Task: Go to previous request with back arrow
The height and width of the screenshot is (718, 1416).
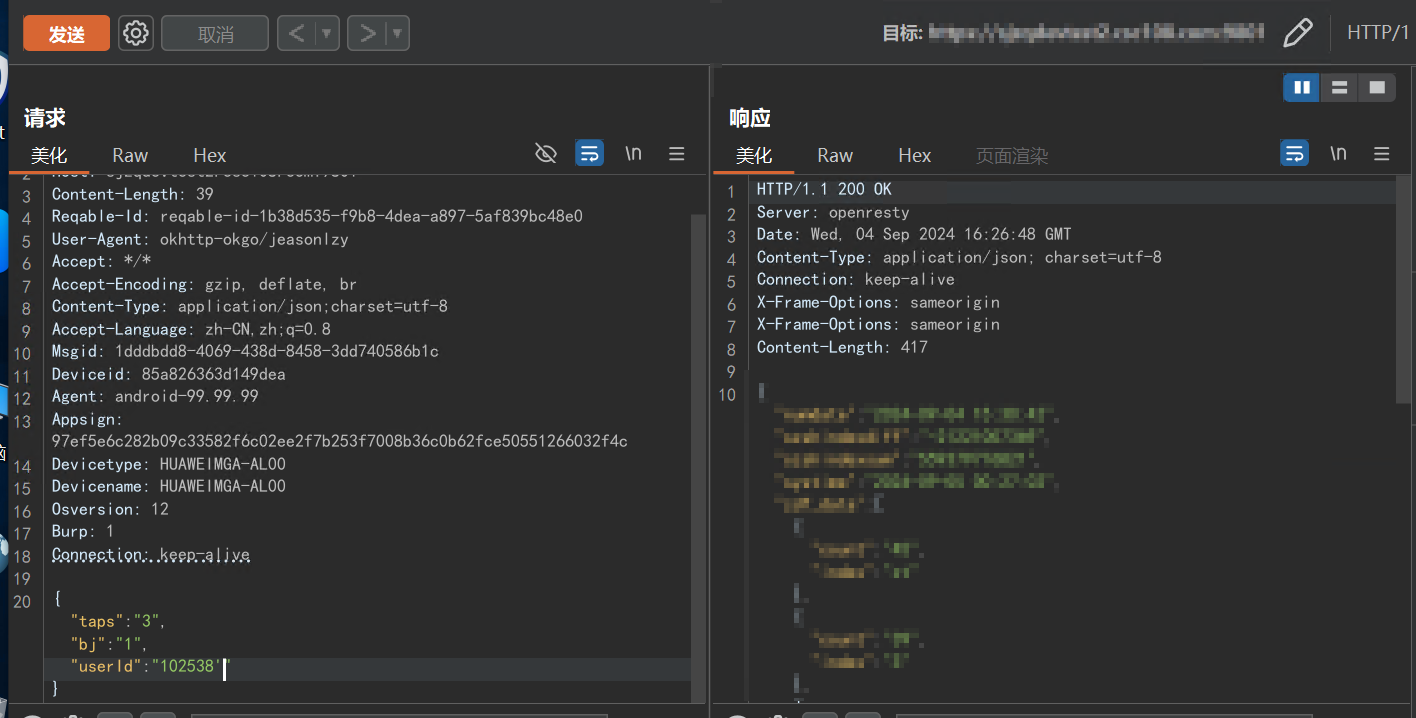Action: pos(296,34)
